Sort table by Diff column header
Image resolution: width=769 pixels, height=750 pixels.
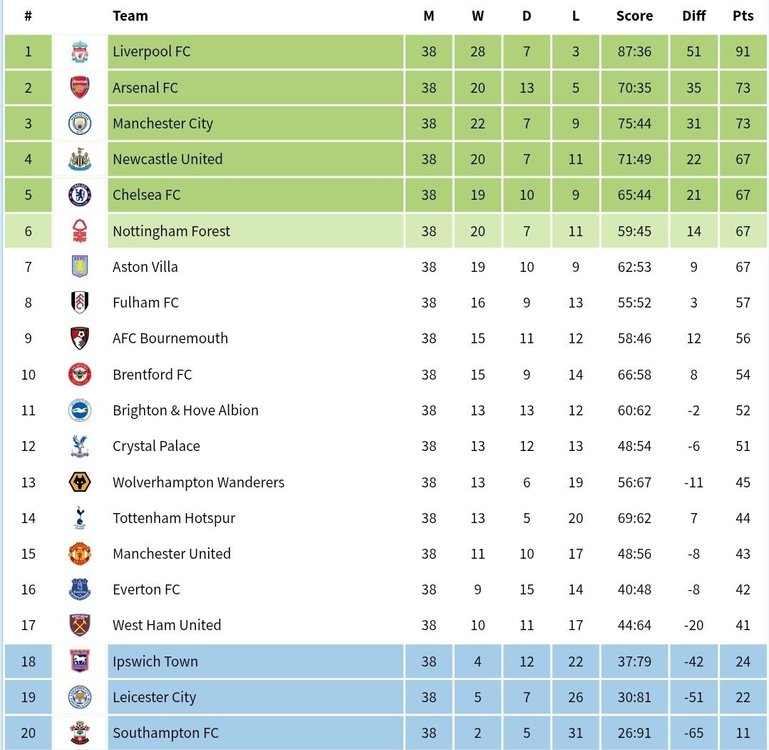pyautogui.click(x=693, y=16)
